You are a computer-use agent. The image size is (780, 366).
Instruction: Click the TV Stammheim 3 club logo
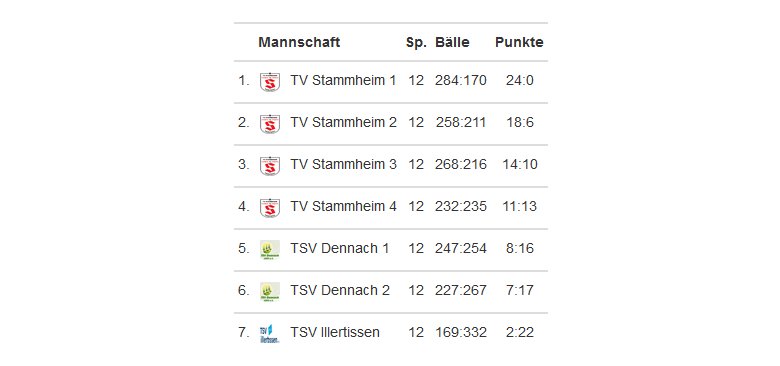(x=270, y=166)
